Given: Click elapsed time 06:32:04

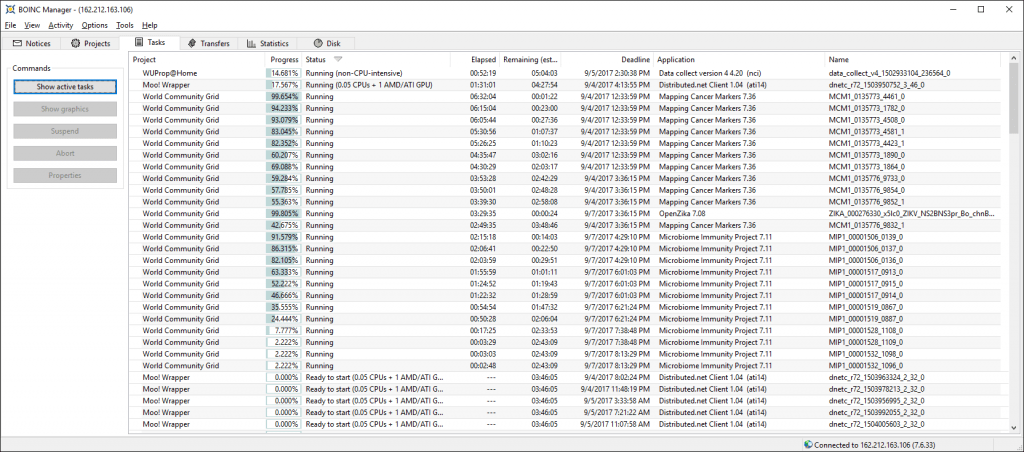Looking at the screenshot, I should [483, 97].
